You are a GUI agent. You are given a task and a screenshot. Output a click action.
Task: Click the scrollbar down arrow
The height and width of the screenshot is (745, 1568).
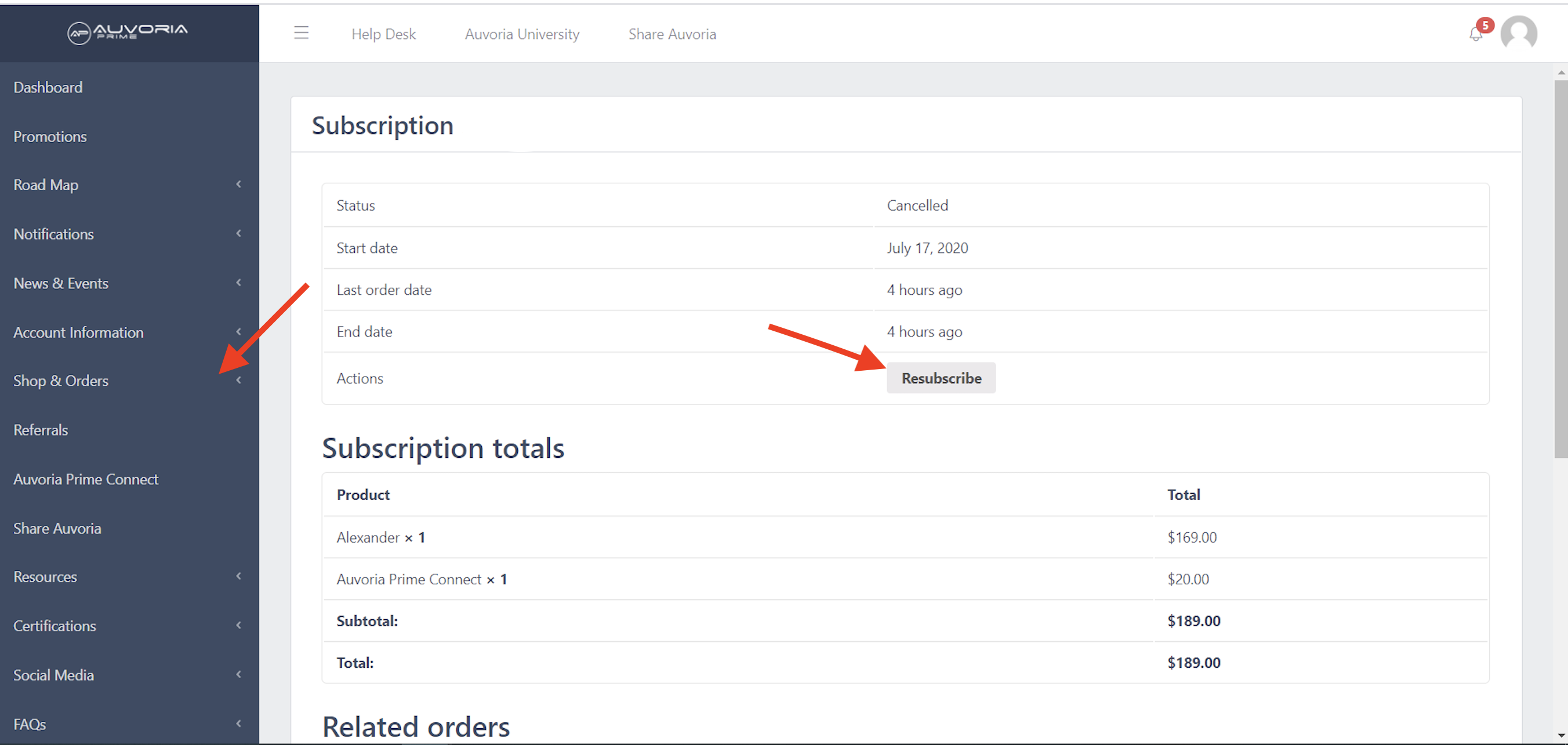[1560, 735]
